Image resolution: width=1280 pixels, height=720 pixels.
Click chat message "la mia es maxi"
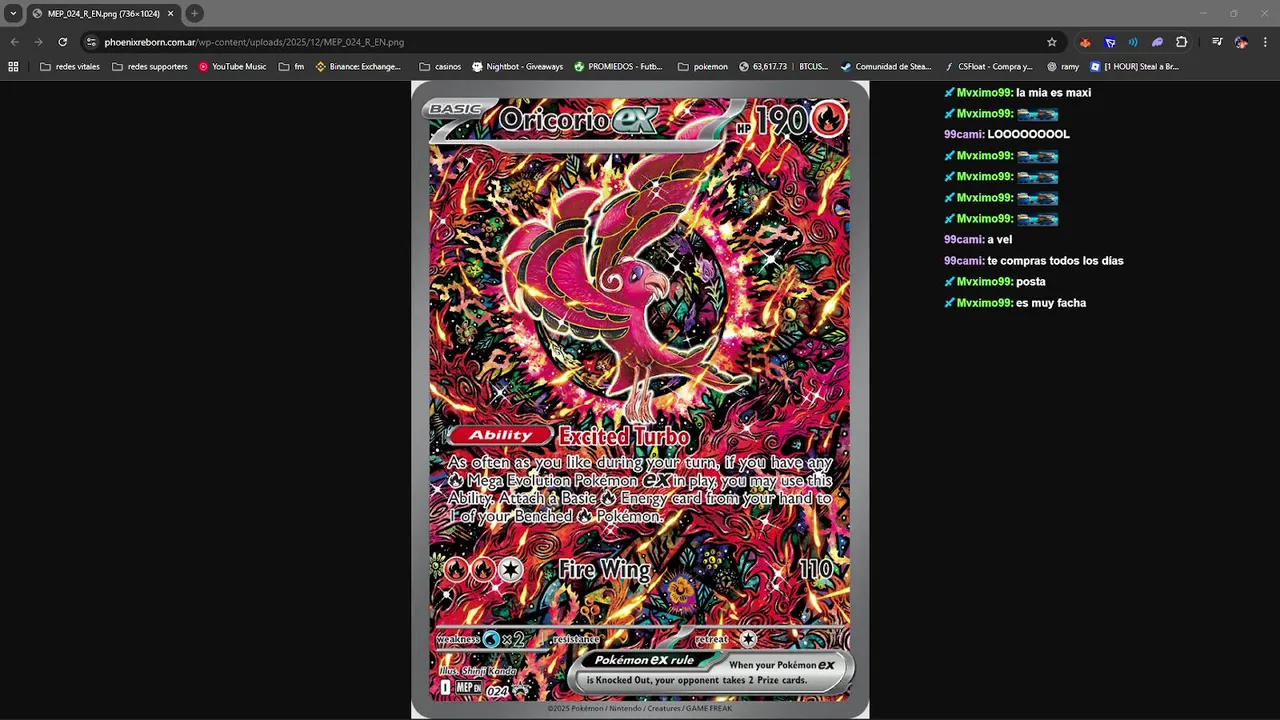pyautogui.click(x=1053, y=93)
